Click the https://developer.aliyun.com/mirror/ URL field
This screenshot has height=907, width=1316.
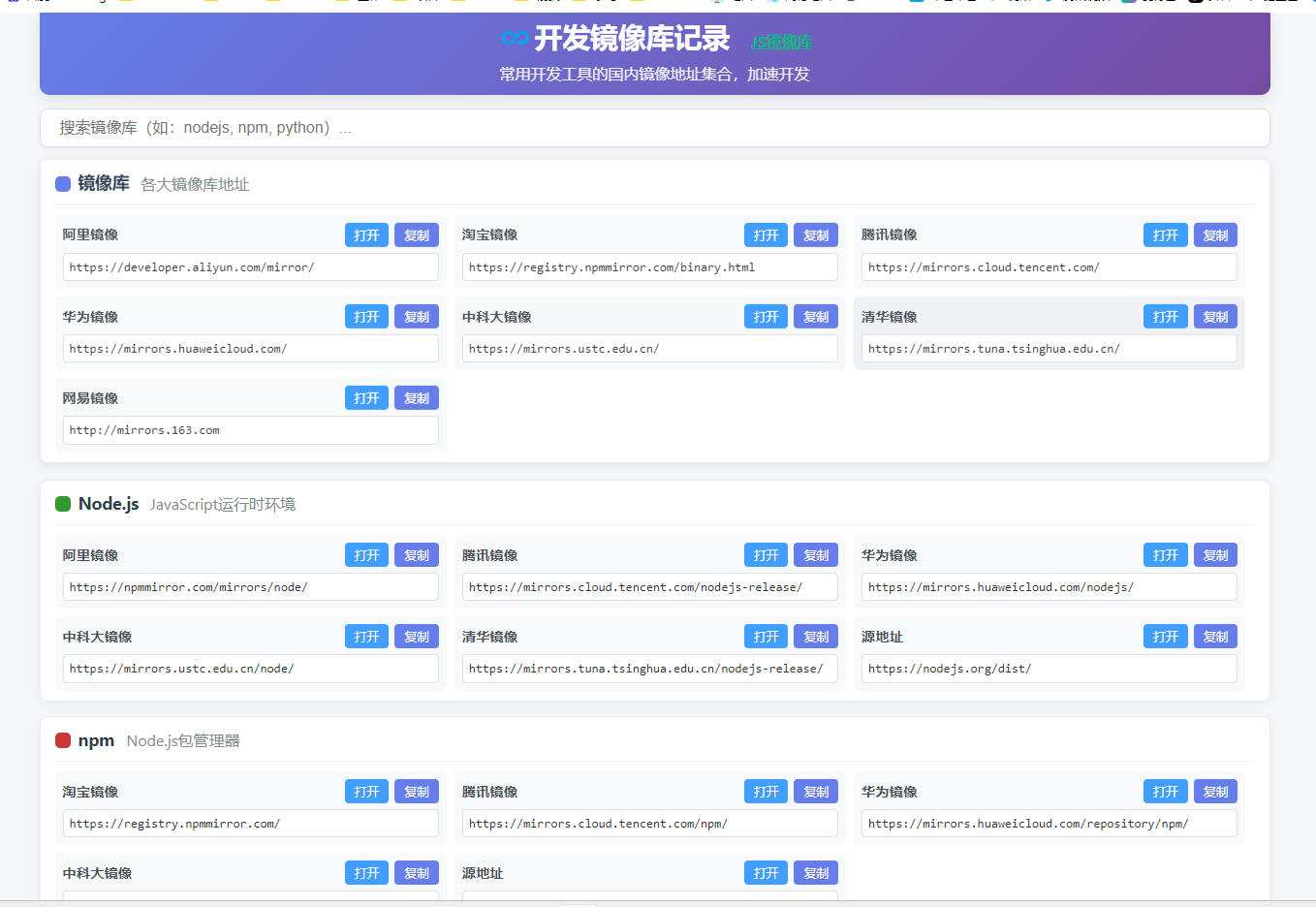point(251,267)
